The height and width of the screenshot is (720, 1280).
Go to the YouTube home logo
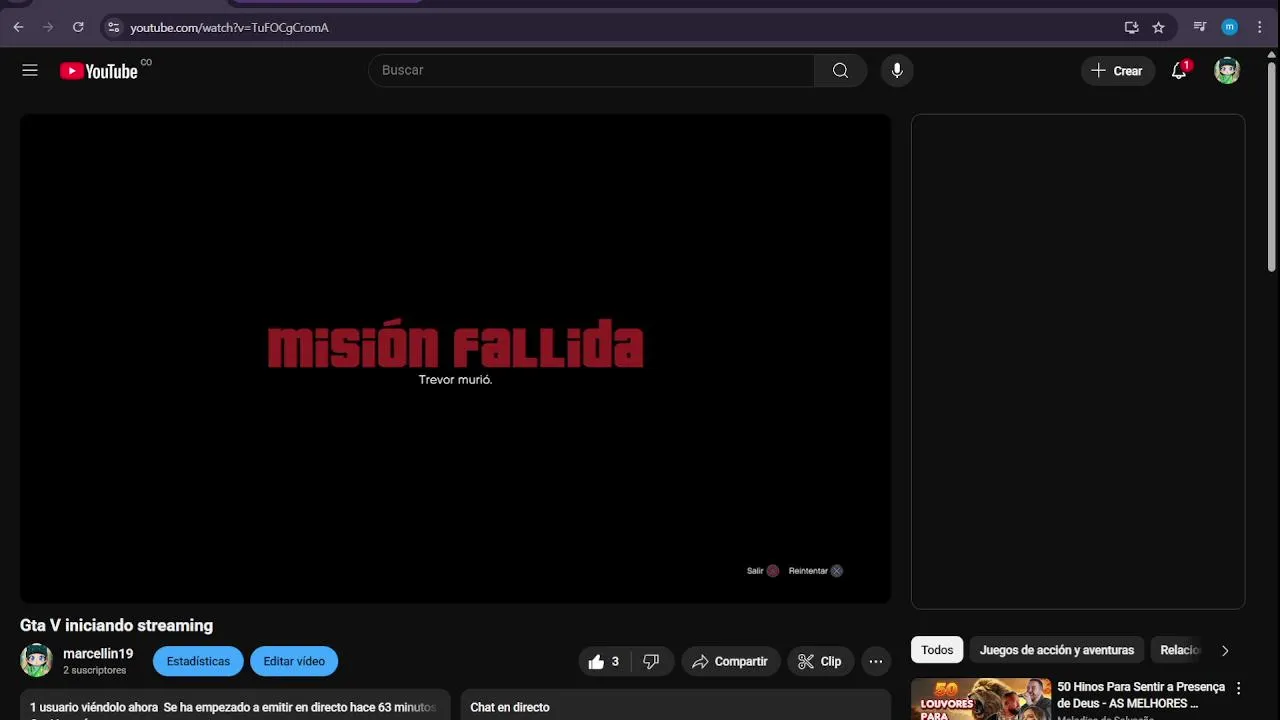click(98, 71)
